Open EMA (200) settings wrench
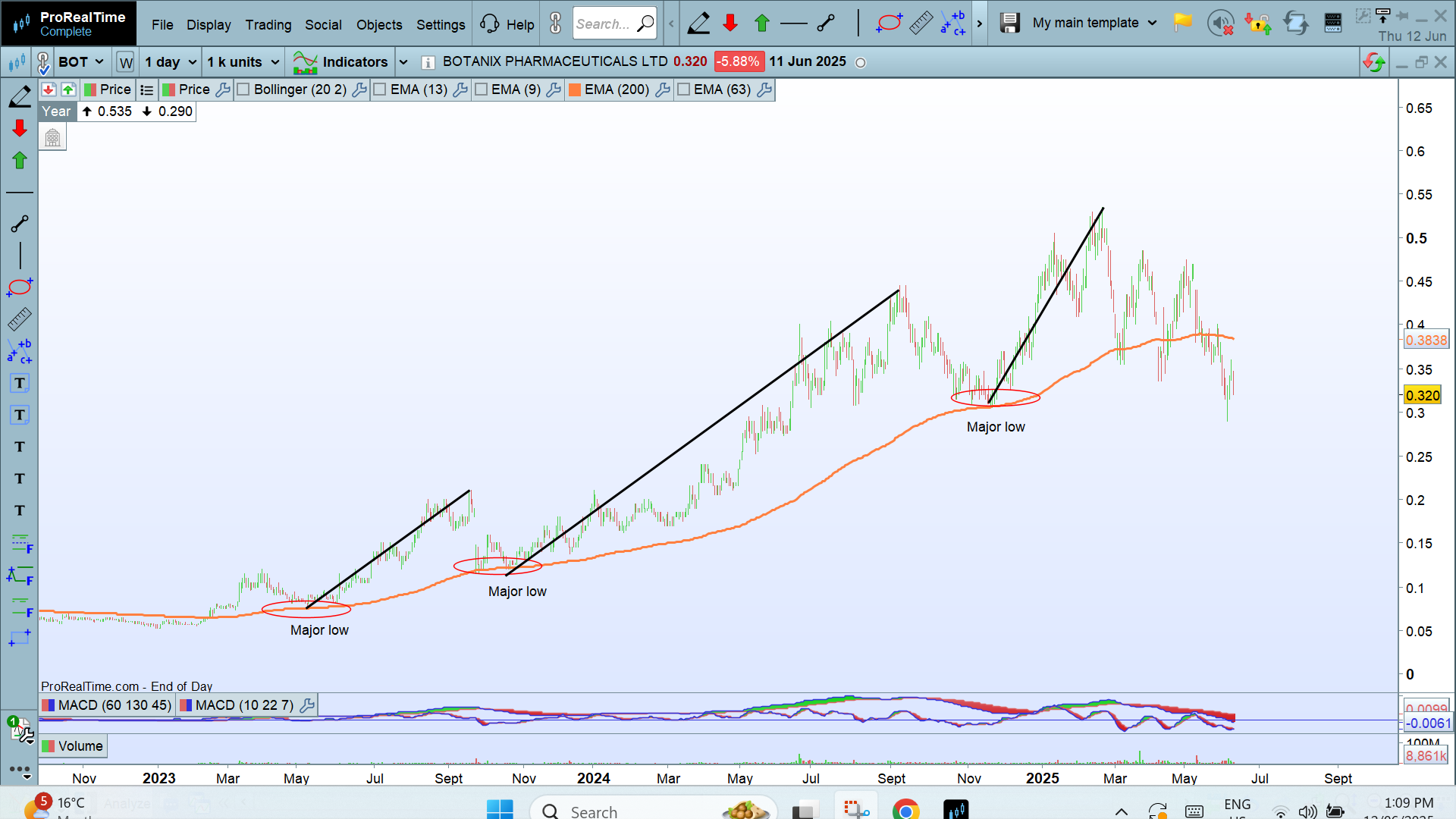The height and width of the screenshot is (819, 1456). point(662,89)
